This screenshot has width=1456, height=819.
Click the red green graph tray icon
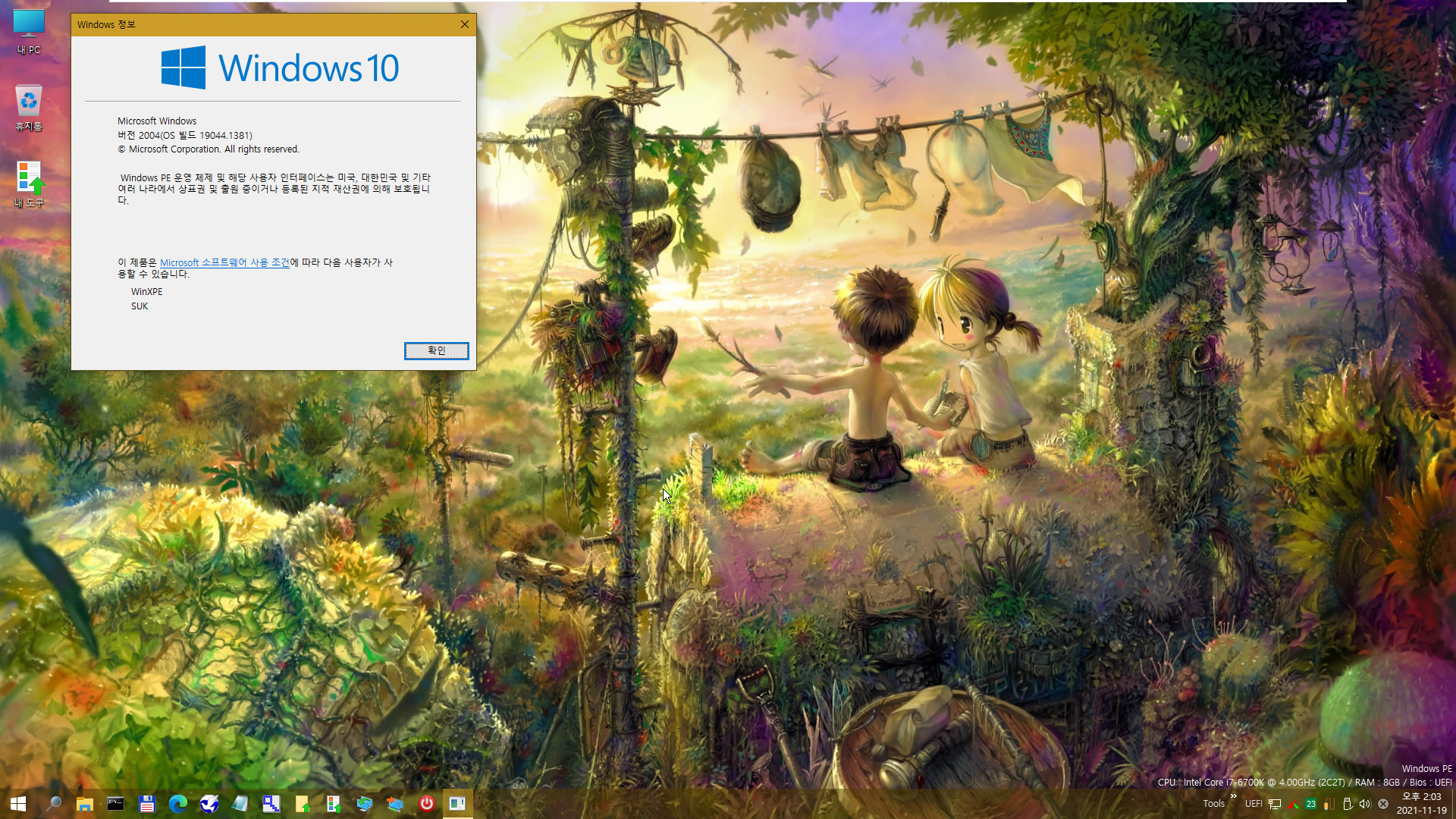1293,804
